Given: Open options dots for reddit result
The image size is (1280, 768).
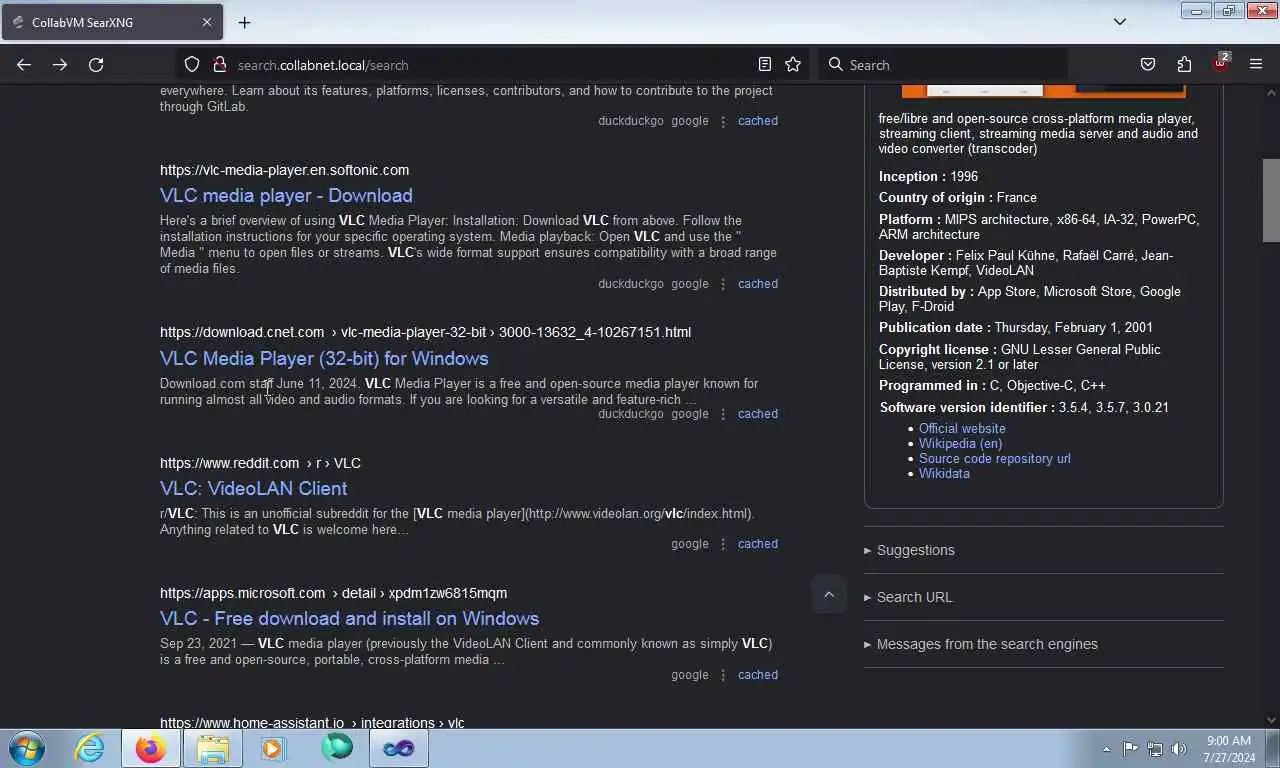Looking at the screenshot, I should pos(723,544).
